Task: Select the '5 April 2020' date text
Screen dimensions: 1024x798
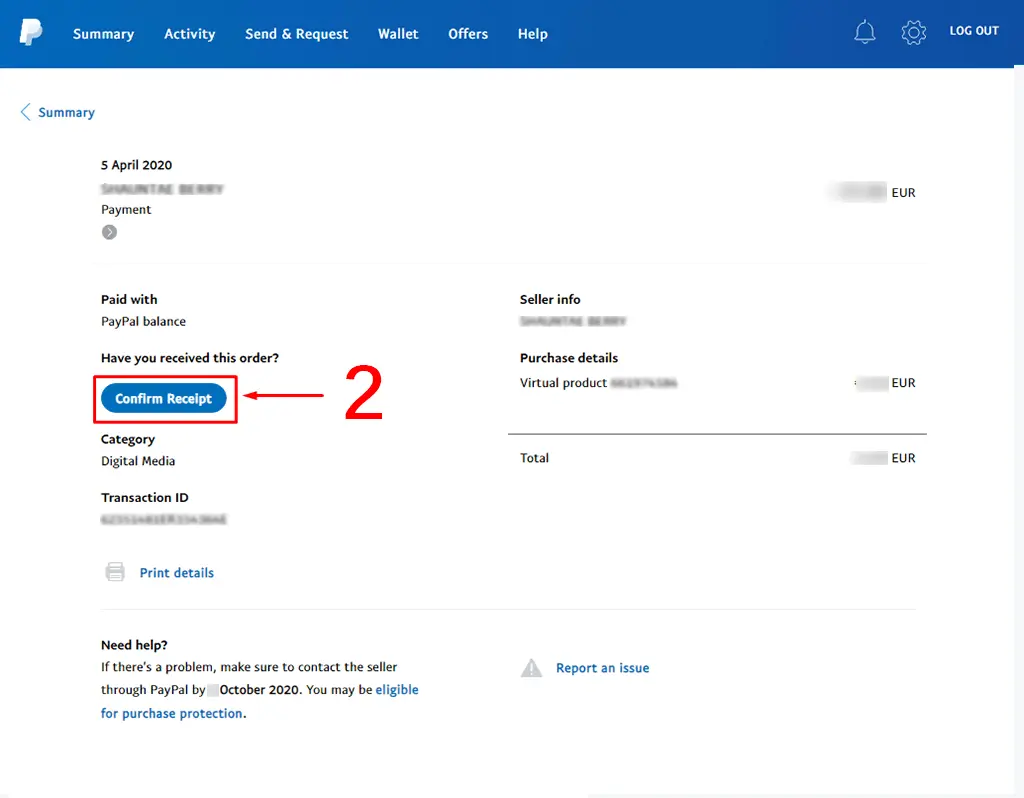Action: tap(136, 165)
